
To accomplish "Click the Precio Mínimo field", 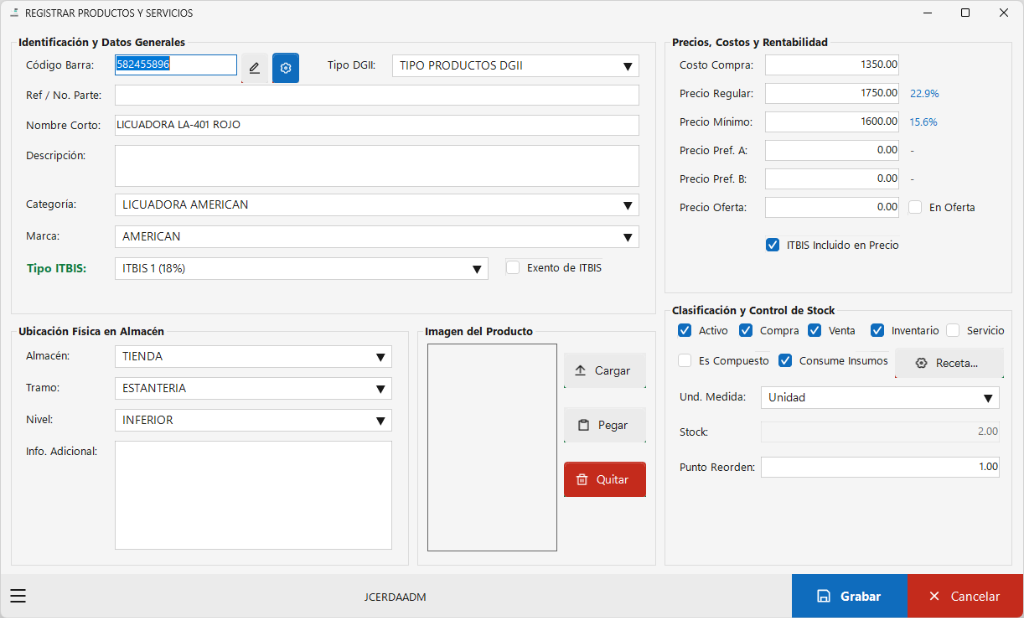I will coord(832,122).
